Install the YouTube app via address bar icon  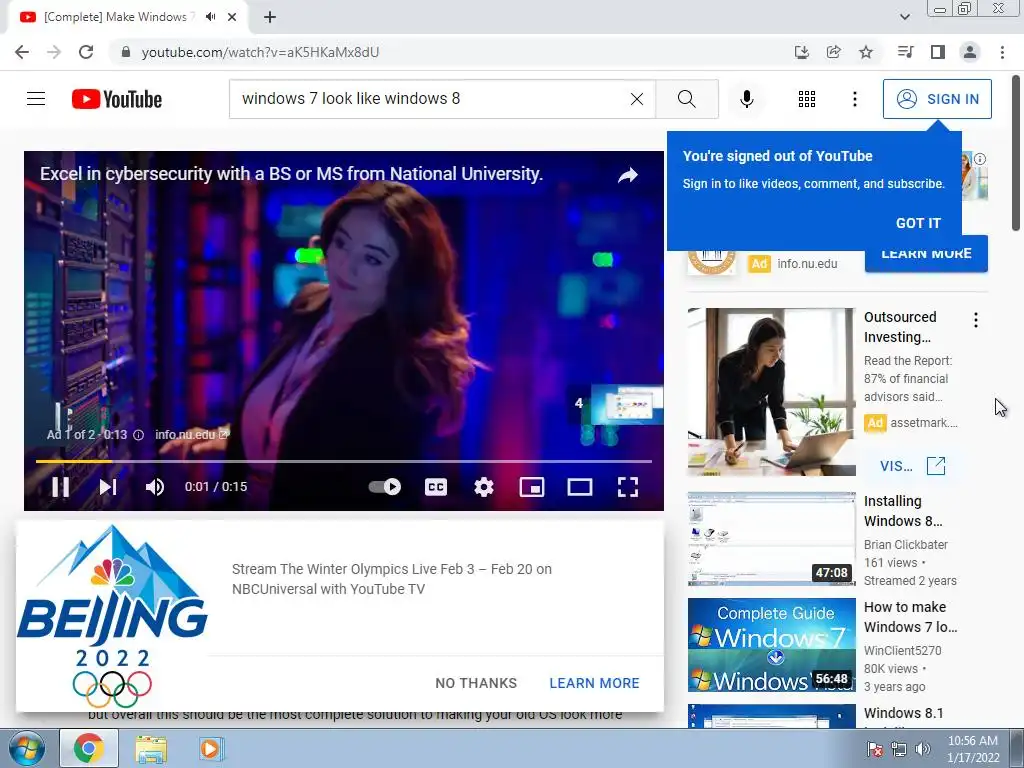[801, 52]
